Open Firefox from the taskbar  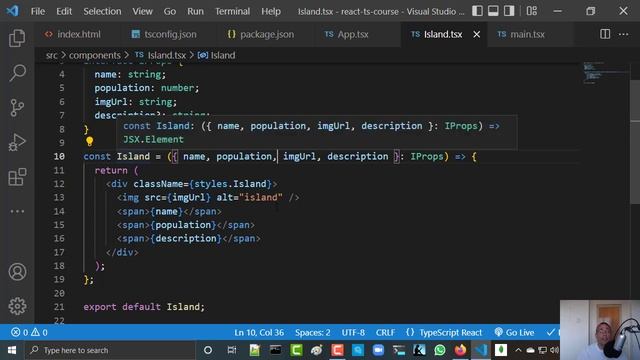(x=460, y=350)
